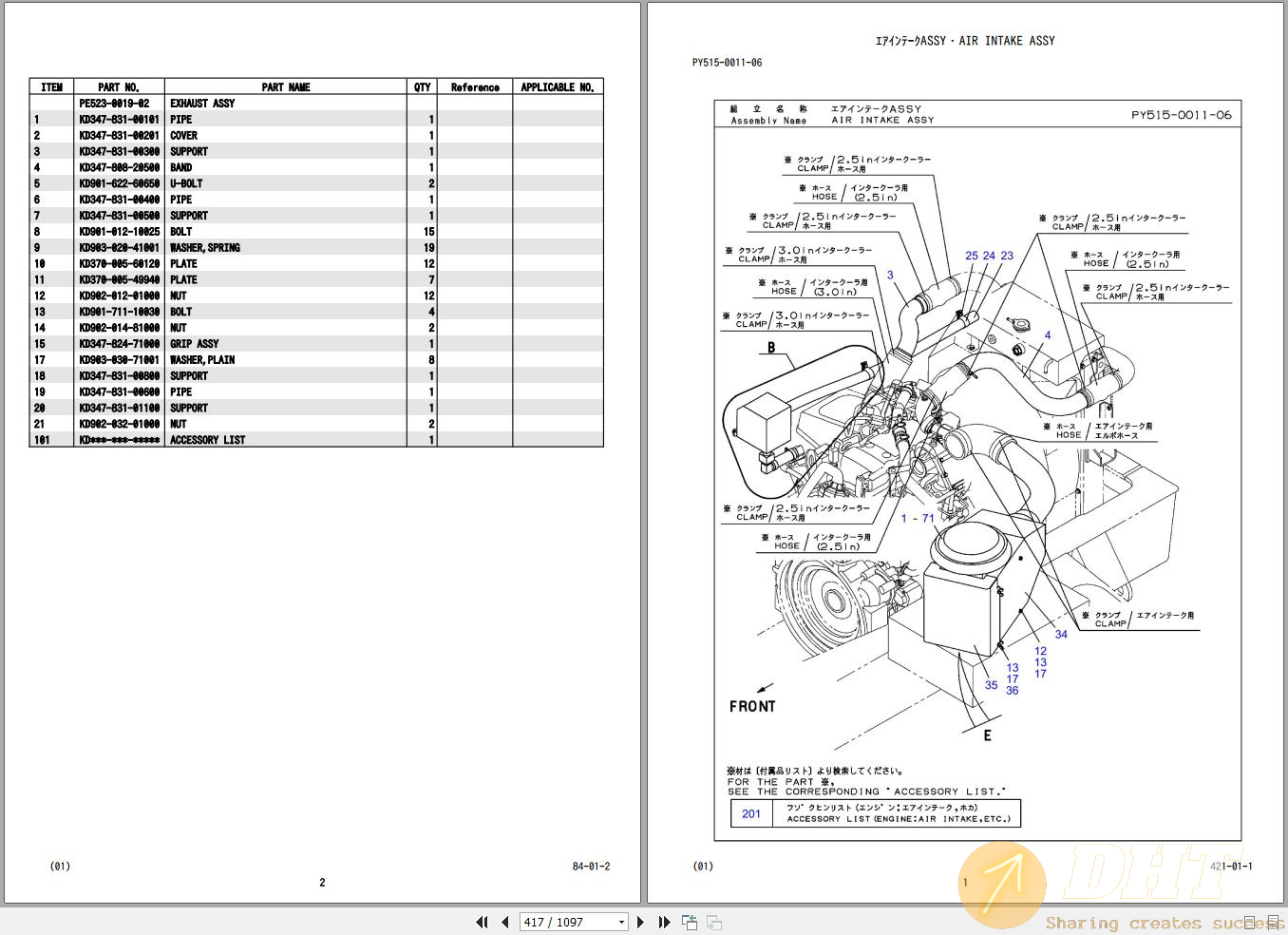Select part number KD901-012-10025
Viewport: 1288px width, 935px height.
pyautogui.click(x=119, y=231)
